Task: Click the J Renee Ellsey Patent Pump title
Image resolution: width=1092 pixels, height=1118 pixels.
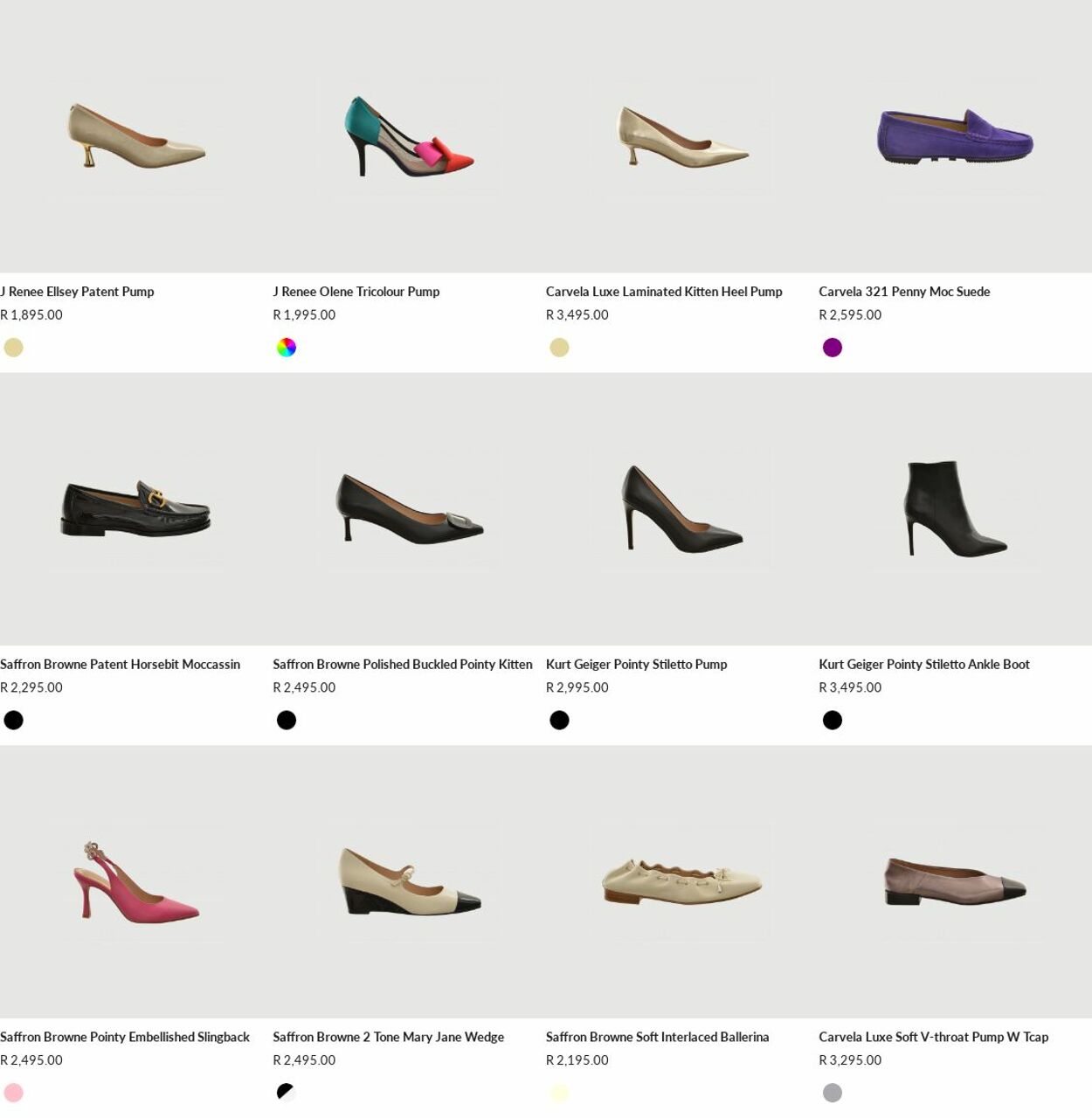Action: [77, 292]
